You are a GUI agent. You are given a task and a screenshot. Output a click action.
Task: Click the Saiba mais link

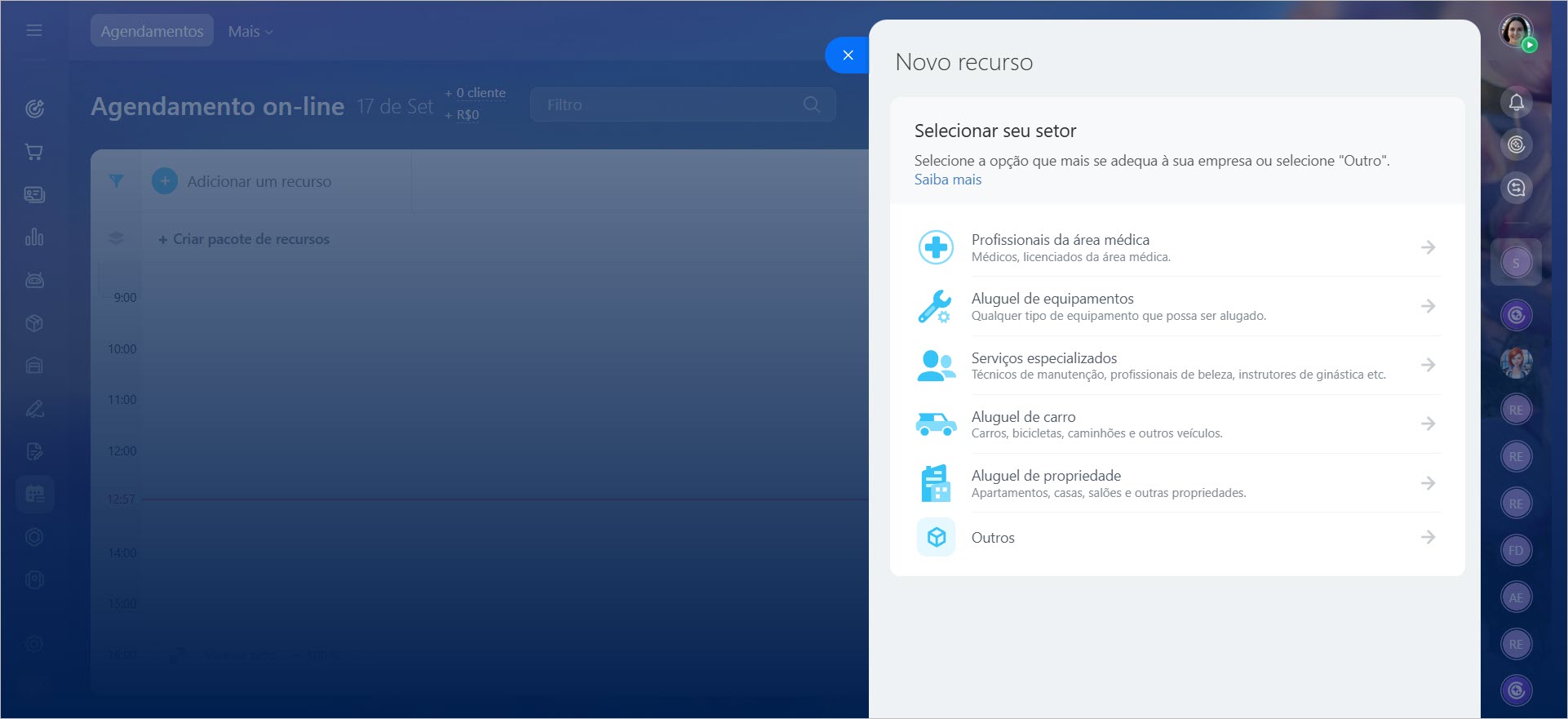pos(947,180)
